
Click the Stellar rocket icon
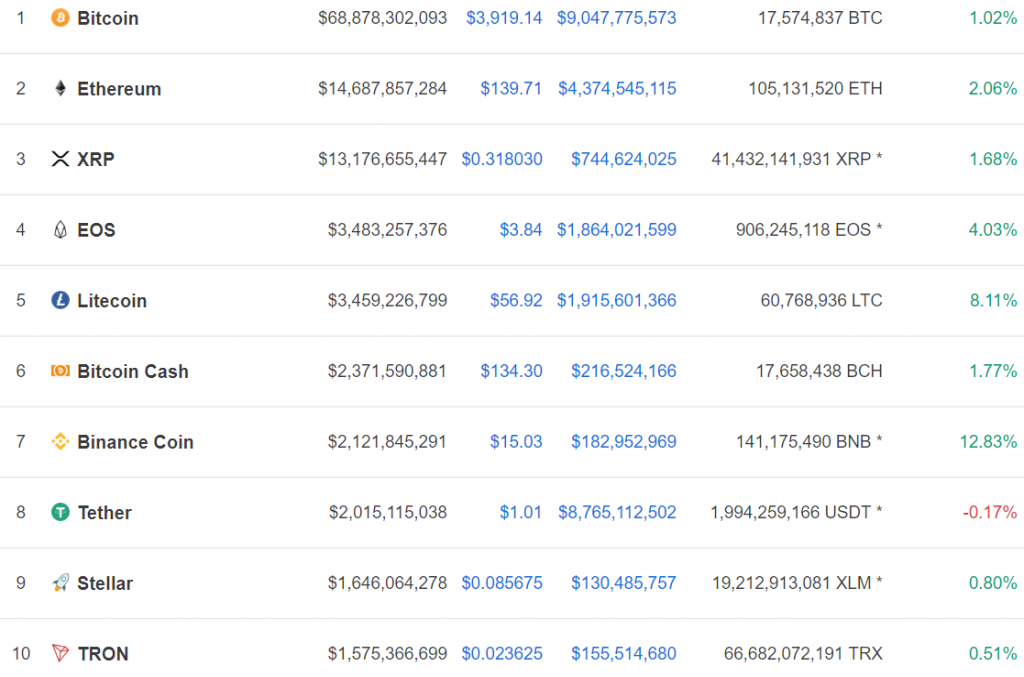[60, 583]
